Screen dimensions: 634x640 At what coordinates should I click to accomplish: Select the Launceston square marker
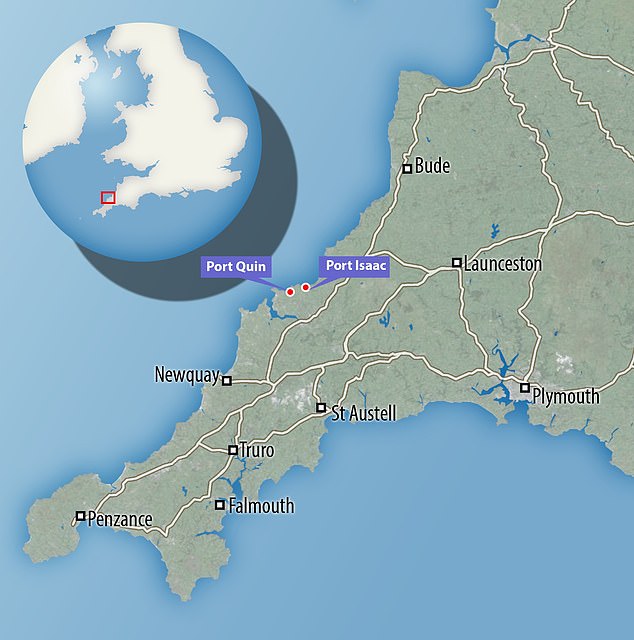[x=456, y=262]
